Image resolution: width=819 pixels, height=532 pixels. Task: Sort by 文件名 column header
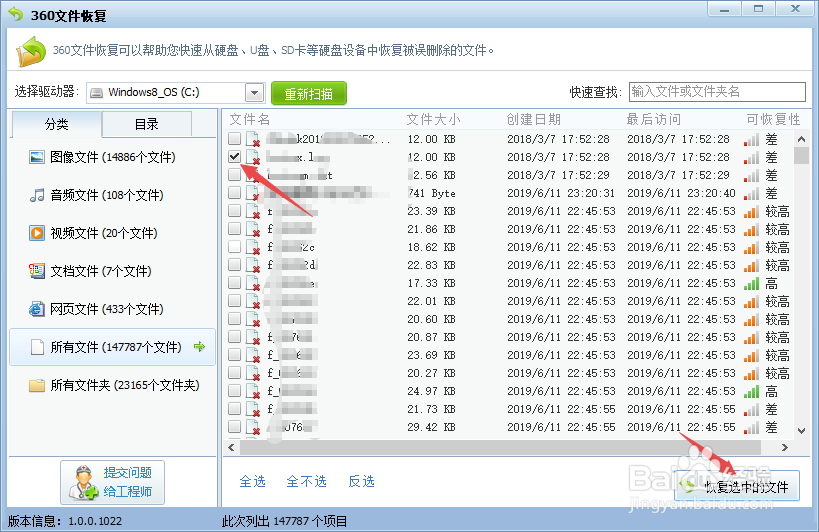[250, 120]
